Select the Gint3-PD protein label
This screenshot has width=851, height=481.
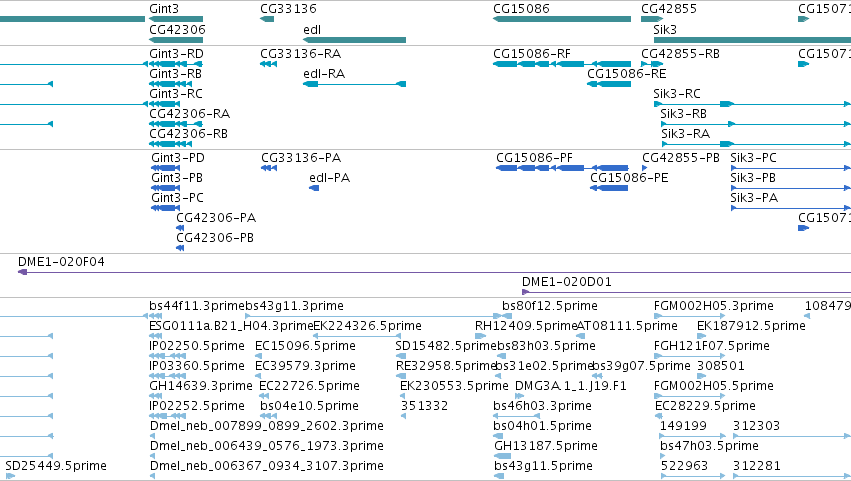pos(178,158)
